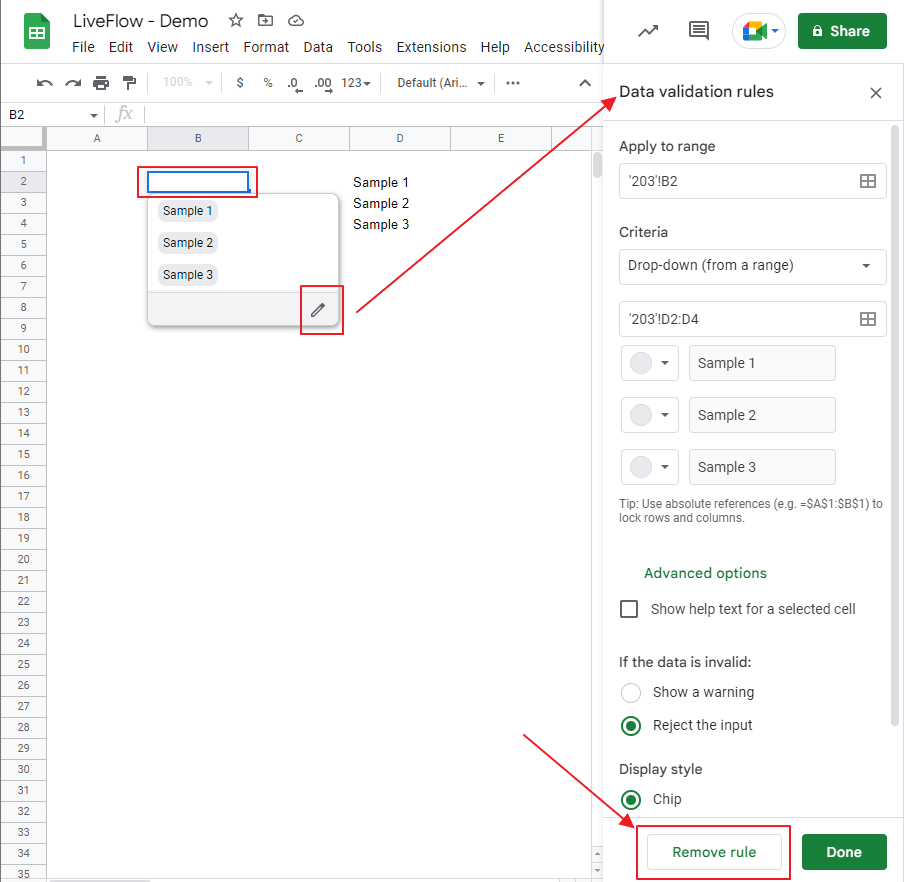Check the cloud save status icon

(x=296, y=21)
